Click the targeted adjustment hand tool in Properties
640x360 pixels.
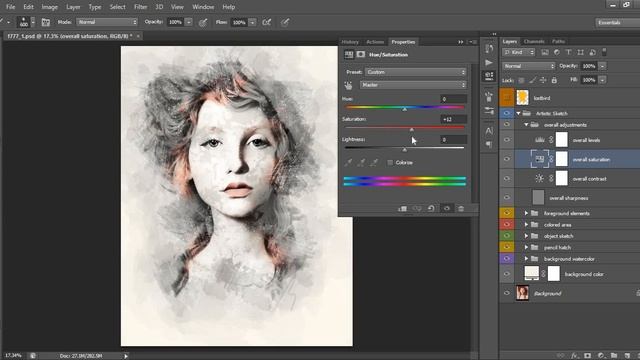pos(348,85)
